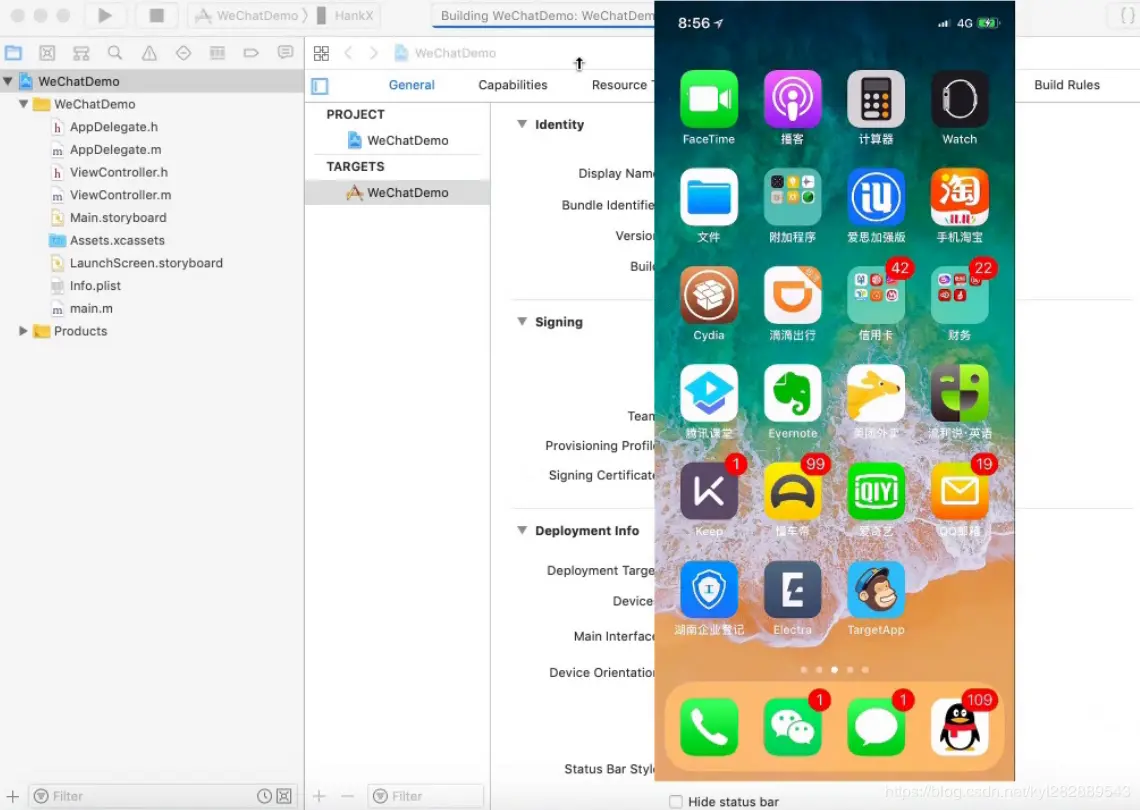
Task: Select AppDelegate.h in navigator
Action: [113, 127]
